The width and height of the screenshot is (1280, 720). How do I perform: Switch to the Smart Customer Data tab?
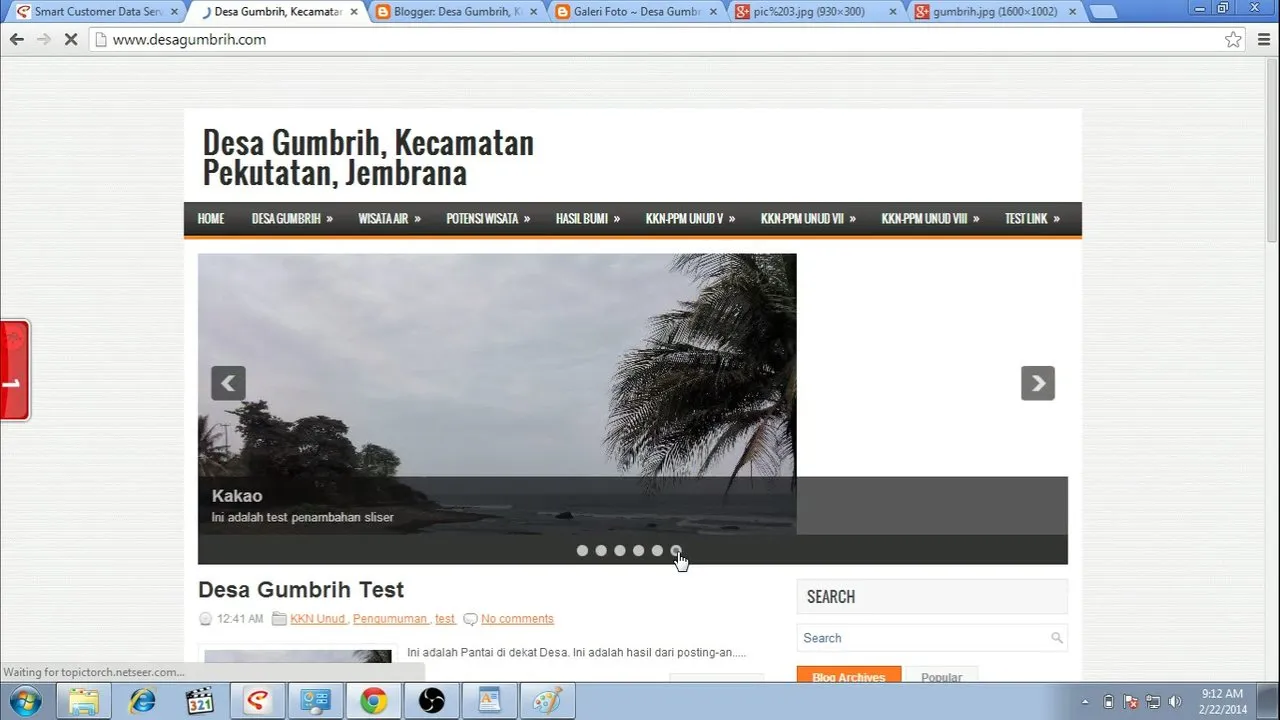pyautogui.click(x=97, y=12)
